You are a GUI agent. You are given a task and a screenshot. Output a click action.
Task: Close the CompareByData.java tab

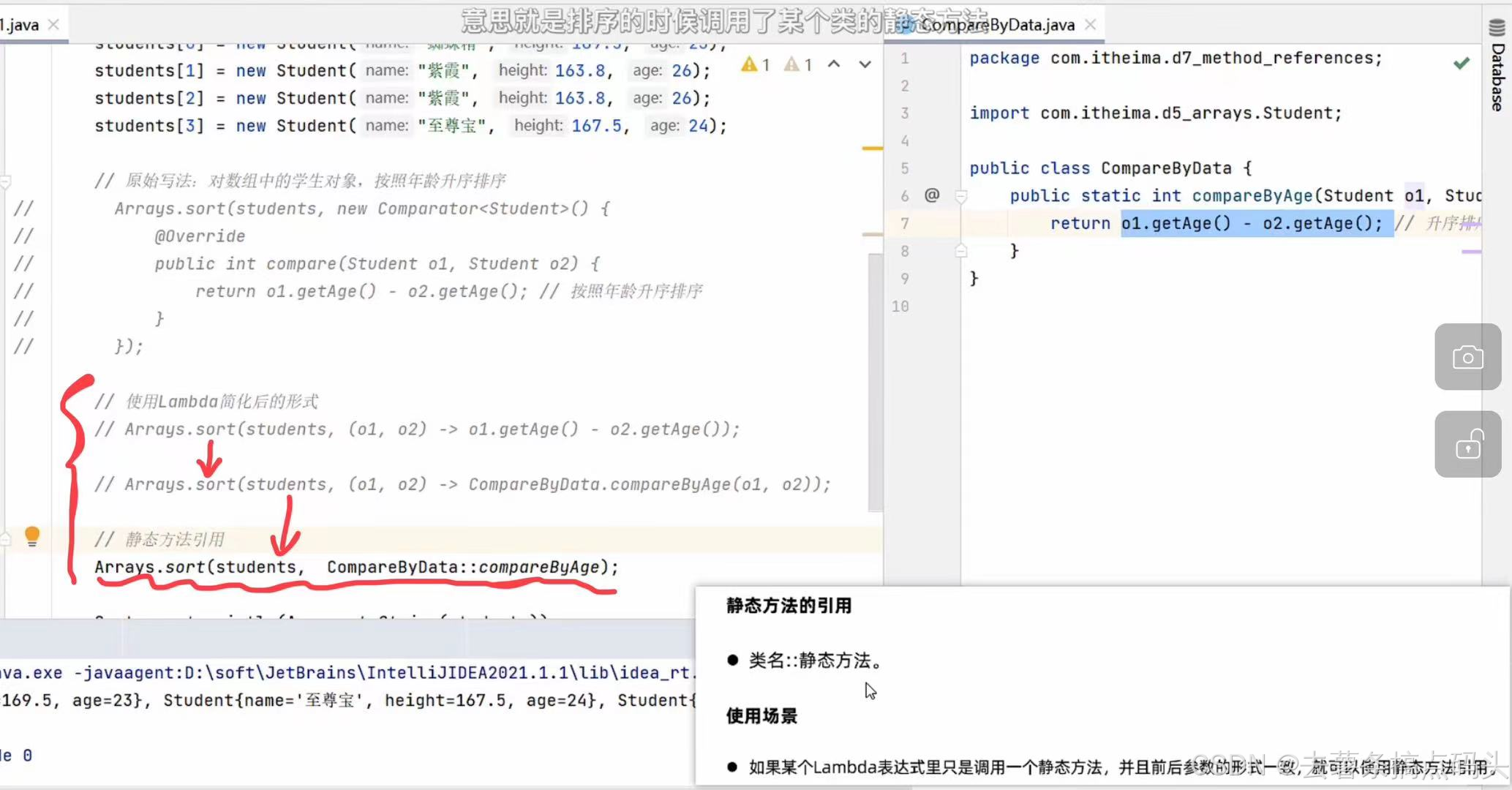click(x=1091, y=25)
